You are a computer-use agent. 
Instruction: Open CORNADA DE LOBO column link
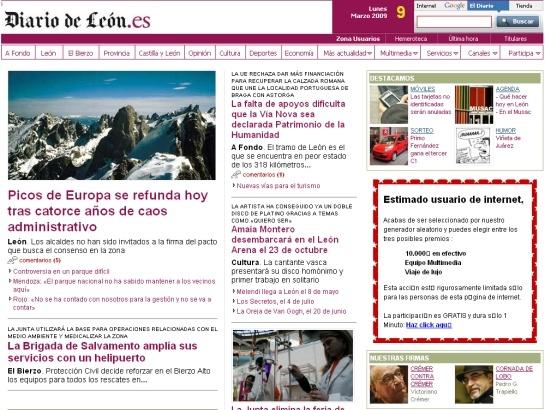[x=514, y=372]
